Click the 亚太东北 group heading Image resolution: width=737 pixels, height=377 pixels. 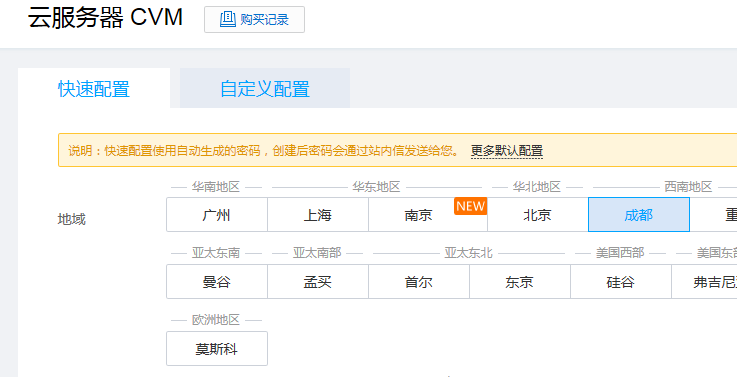click(x=469, y=253)
